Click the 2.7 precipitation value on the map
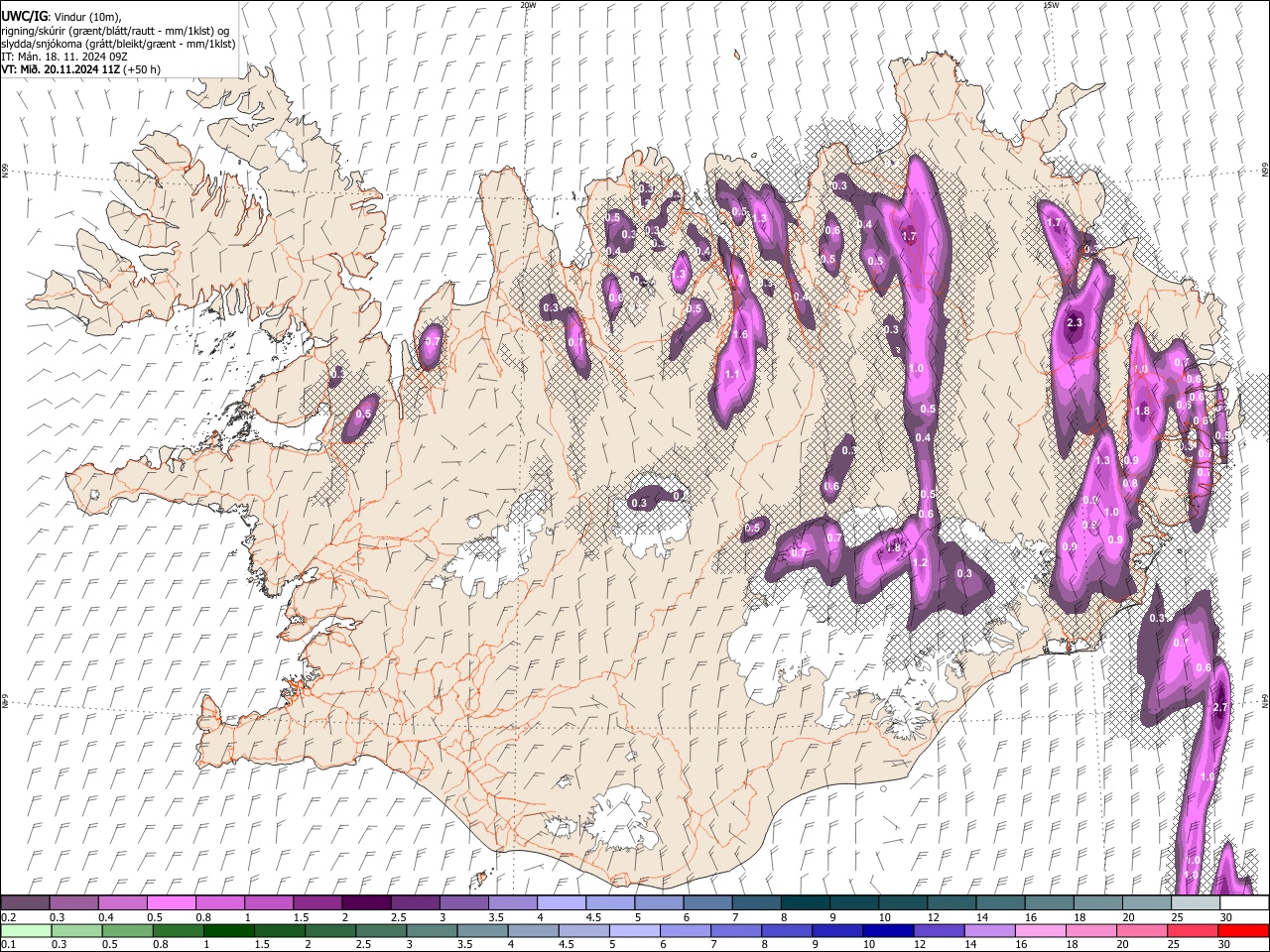Image resolution: width=1270 pixels, height=952 pixels. (1221, 707)
